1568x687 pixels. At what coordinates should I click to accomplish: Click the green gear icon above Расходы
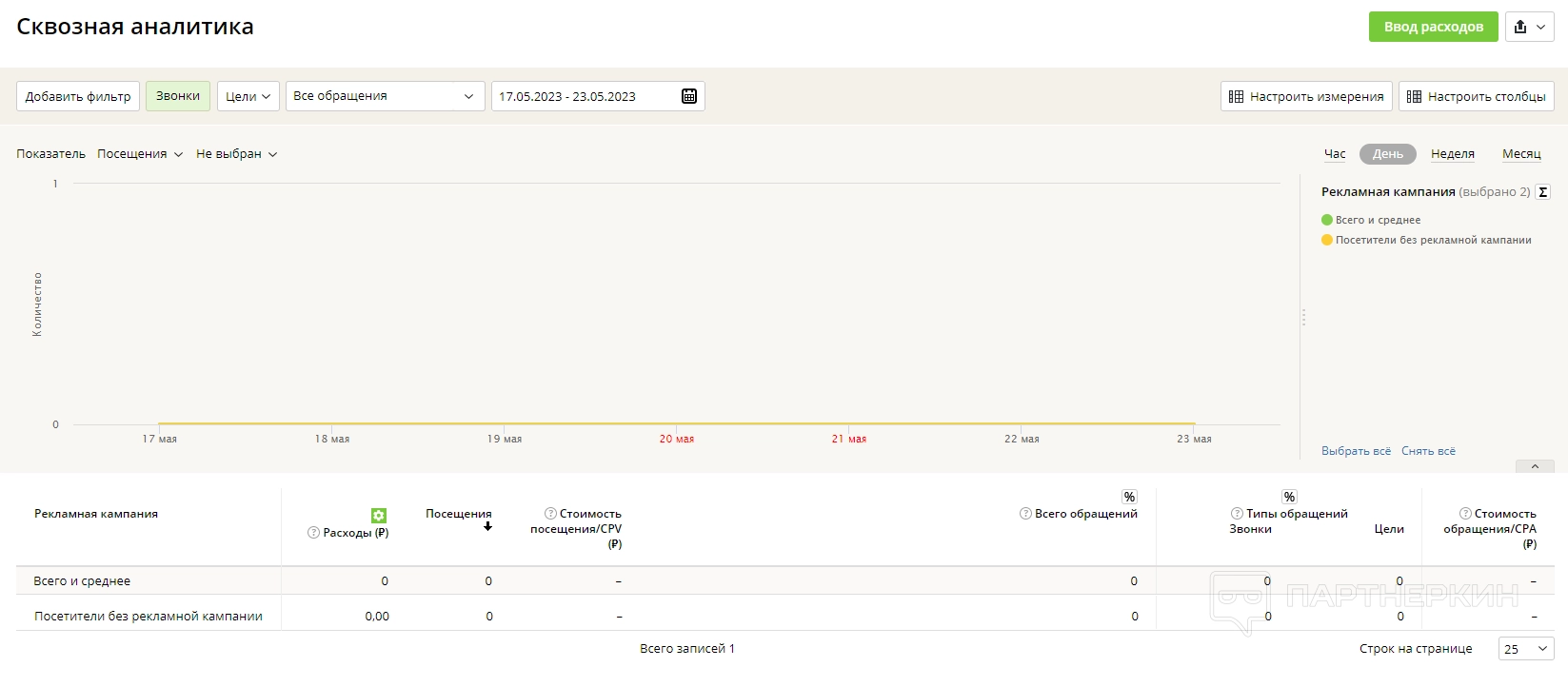pyautogui.click(x=379, y=515)
